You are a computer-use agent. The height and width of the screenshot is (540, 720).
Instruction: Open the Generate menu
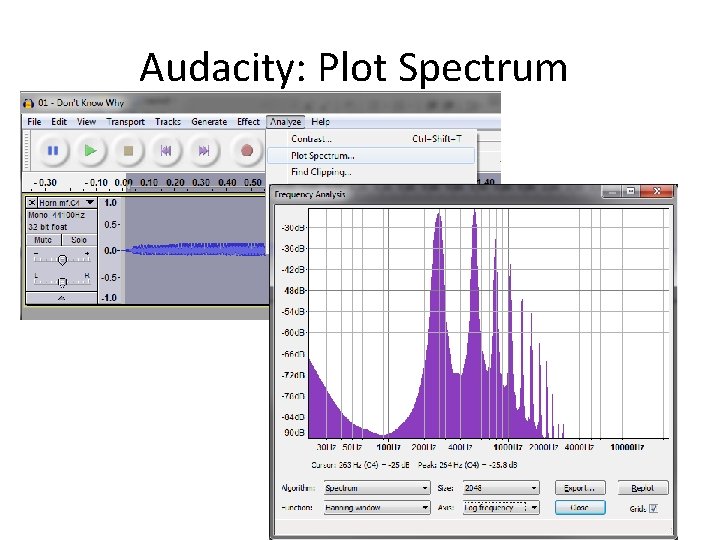(209, 122)
